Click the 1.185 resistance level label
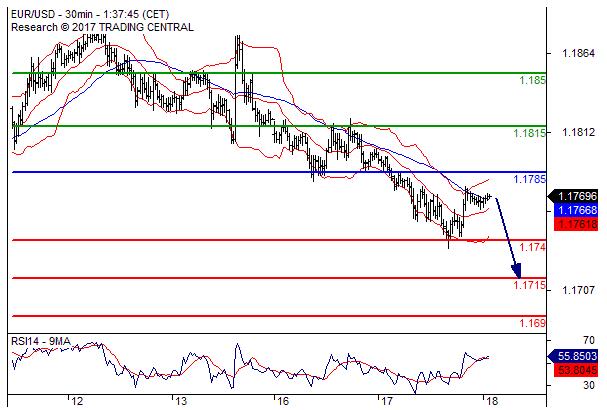The height and width of the screenshot is (410, 607). coord(532,81)
